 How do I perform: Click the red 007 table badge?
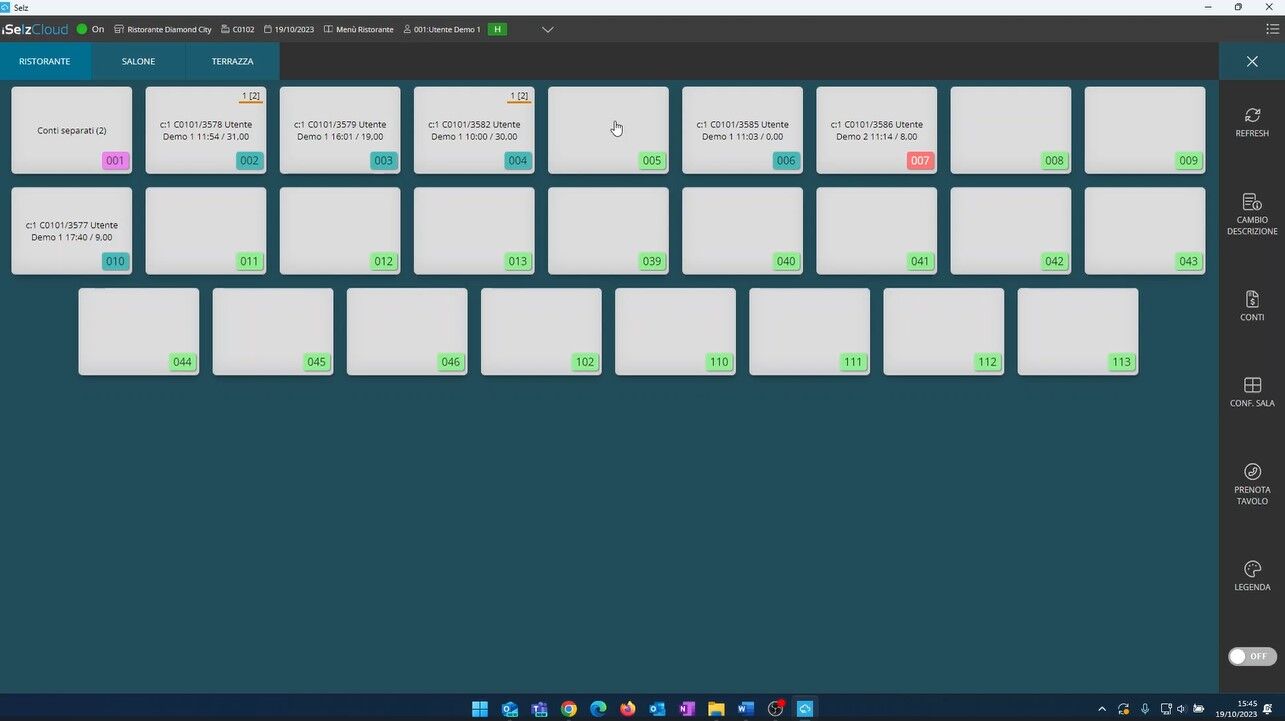click(x=919, y=161)
